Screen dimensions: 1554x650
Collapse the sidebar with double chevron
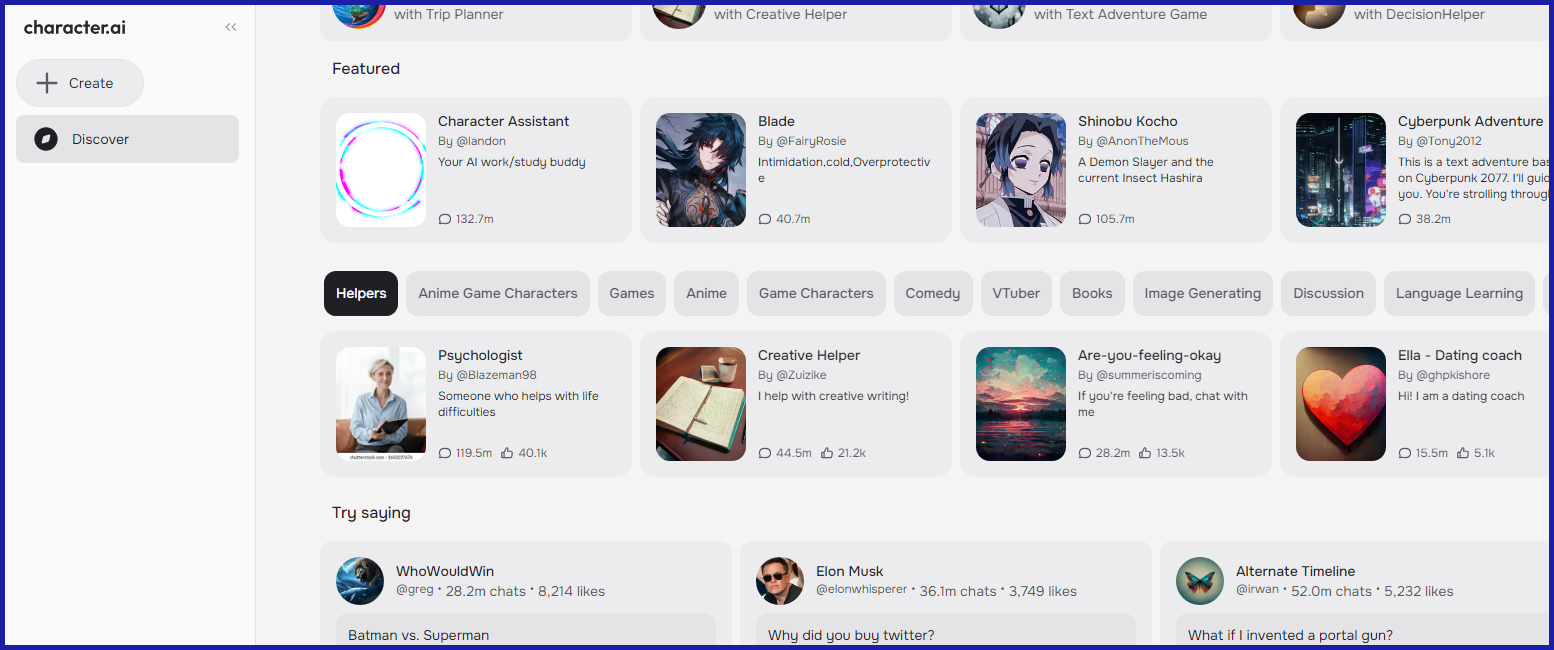point(231,27)
